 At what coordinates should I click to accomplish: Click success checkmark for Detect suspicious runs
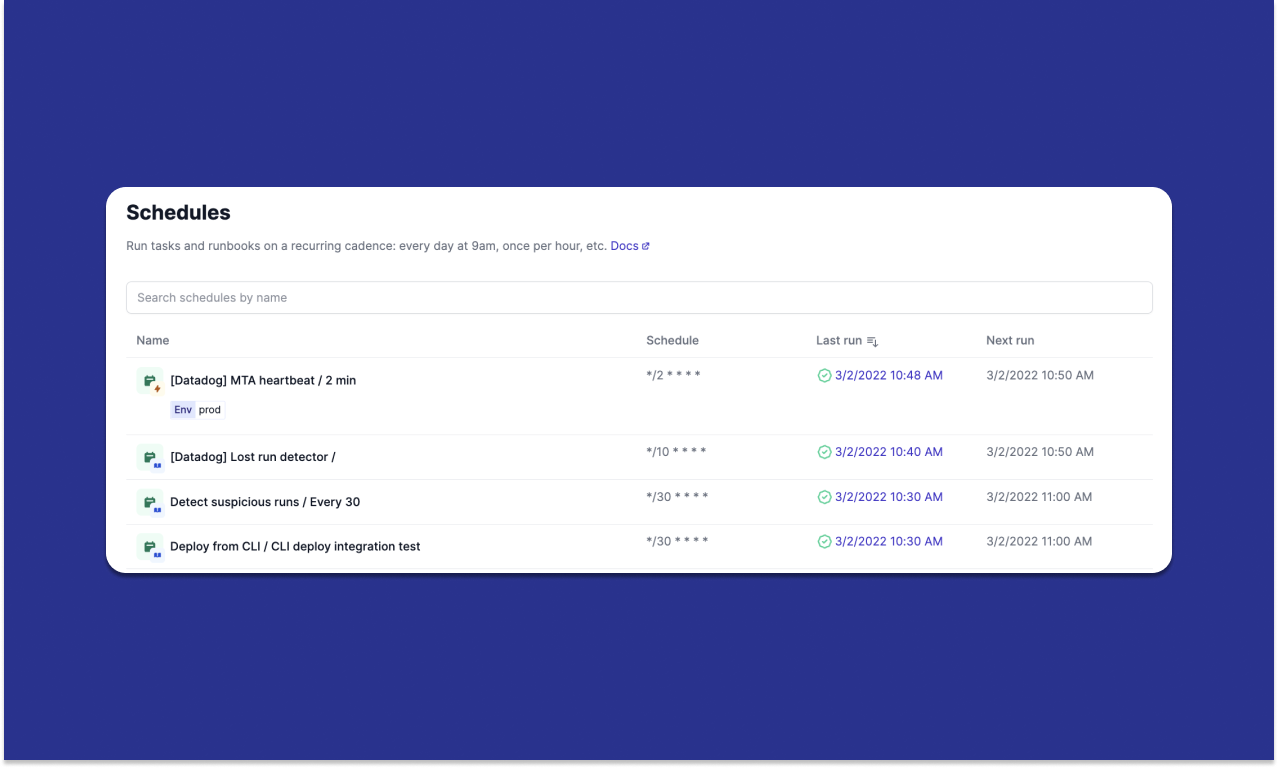[824, 497]
